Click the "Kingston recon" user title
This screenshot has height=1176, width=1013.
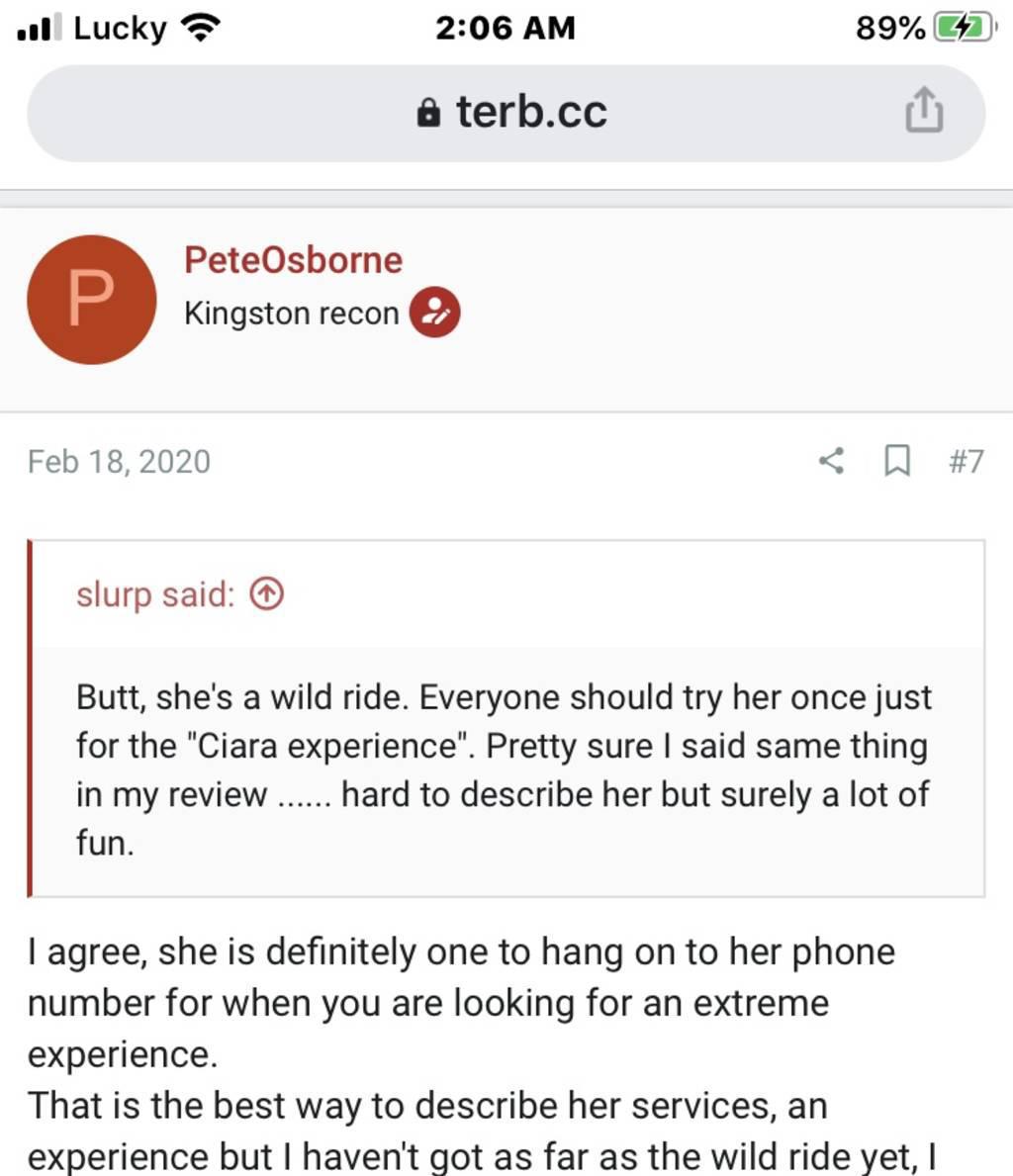pos(291,314)
